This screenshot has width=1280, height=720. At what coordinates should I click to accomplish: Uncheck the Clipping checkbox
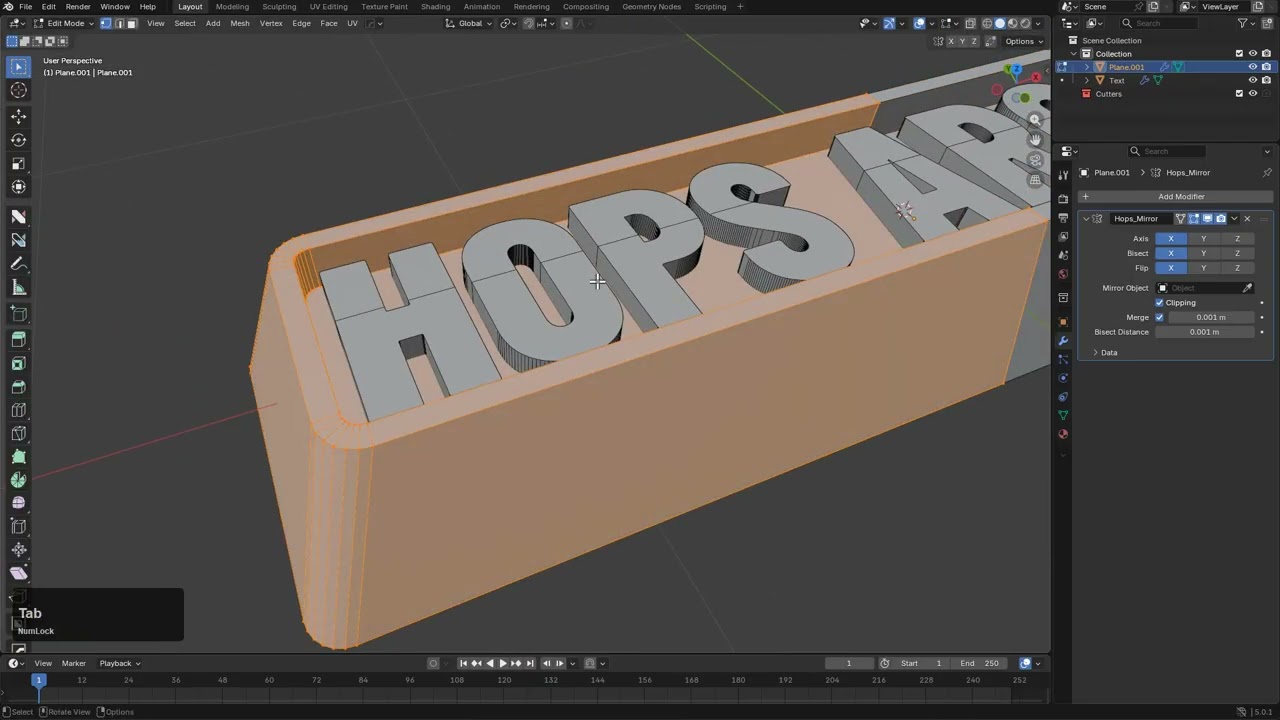coord(1160,303)
